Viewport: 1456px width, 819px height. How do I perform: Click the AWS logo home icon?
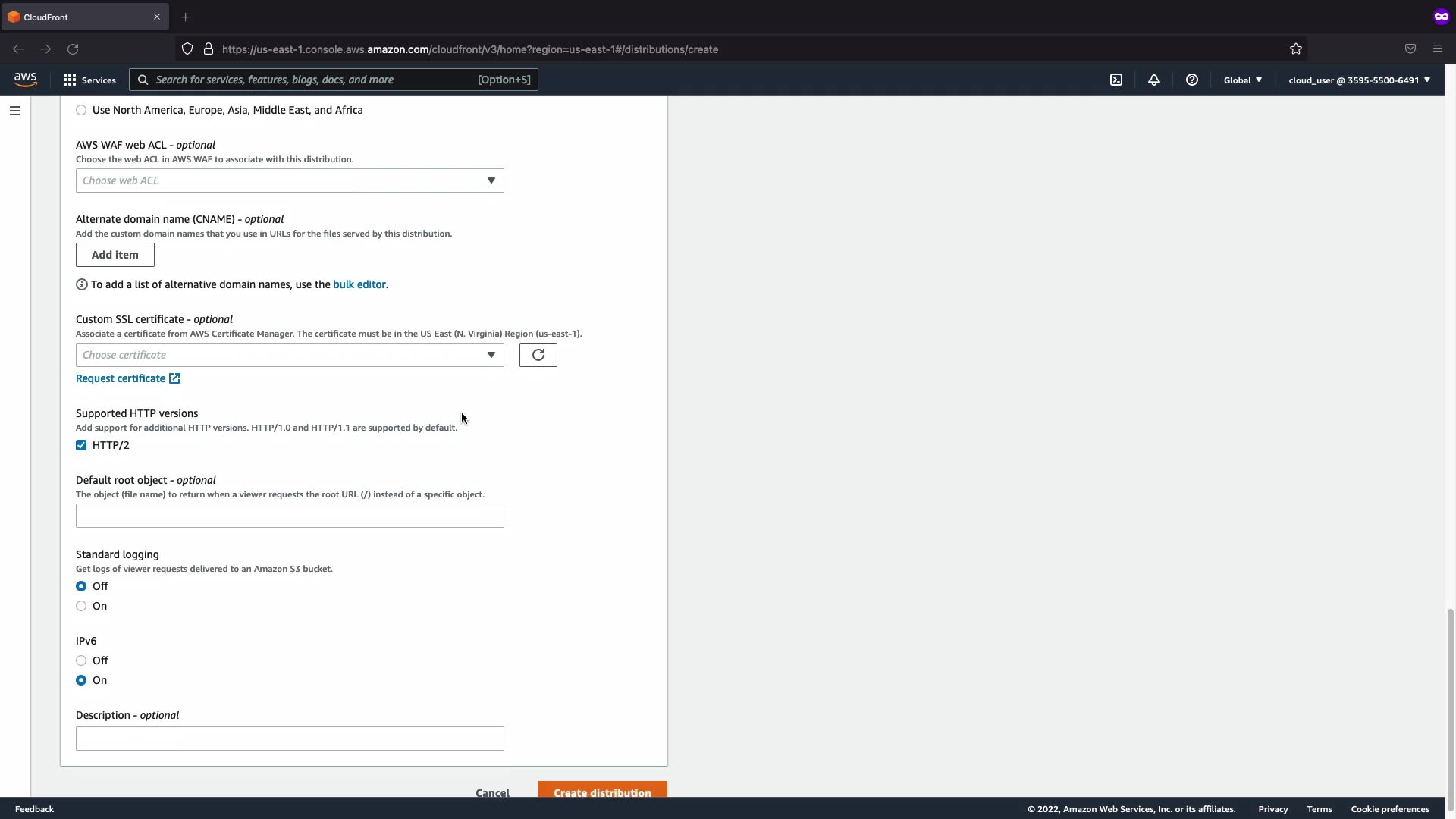25,80
